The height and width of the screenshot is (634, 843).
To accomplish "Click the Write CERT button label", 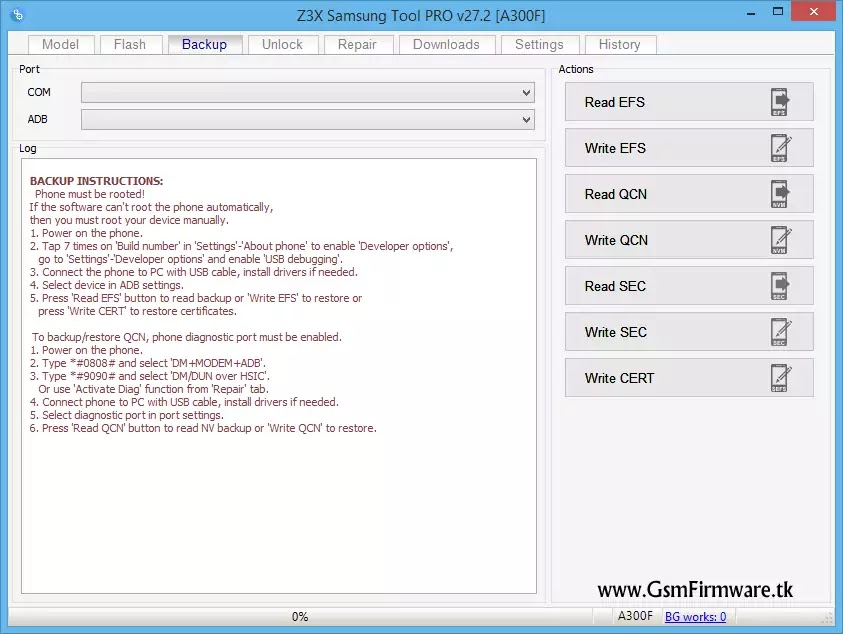I will click(619, 378).
